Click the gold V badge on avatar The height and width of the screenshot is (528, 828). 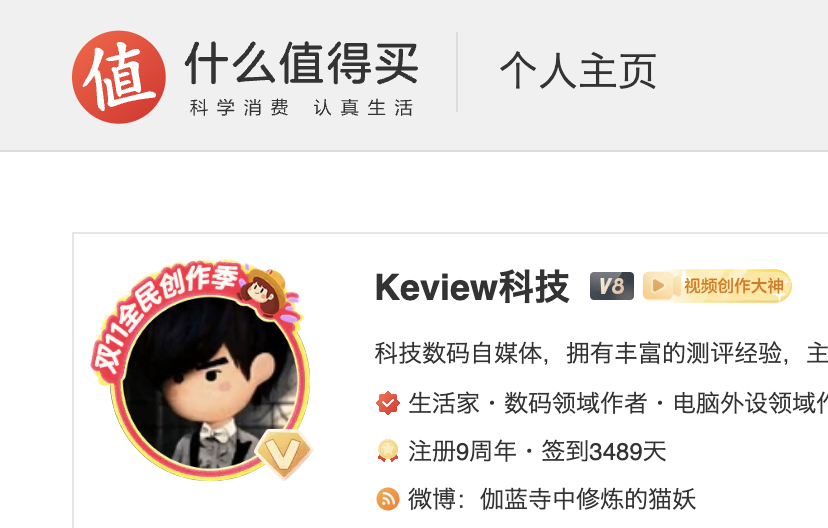tap(284, 452)
